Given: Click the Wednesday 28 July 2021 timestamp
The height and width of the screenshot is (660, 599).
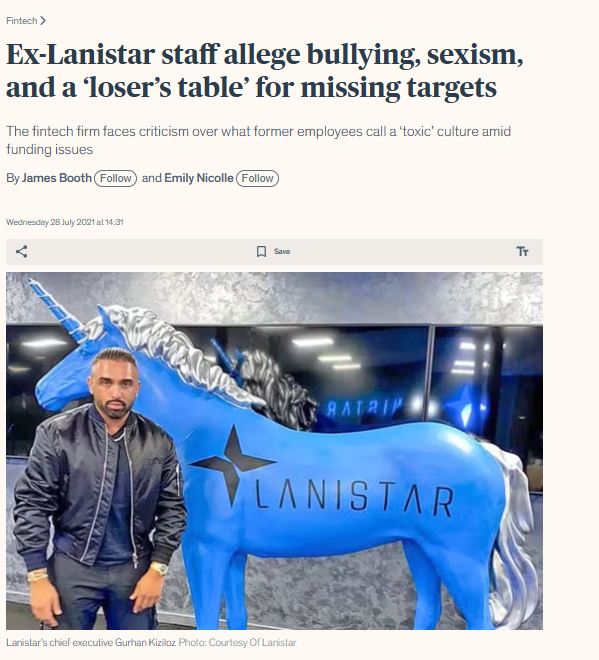Looking at the screenshot, I should tap(65, 222).
